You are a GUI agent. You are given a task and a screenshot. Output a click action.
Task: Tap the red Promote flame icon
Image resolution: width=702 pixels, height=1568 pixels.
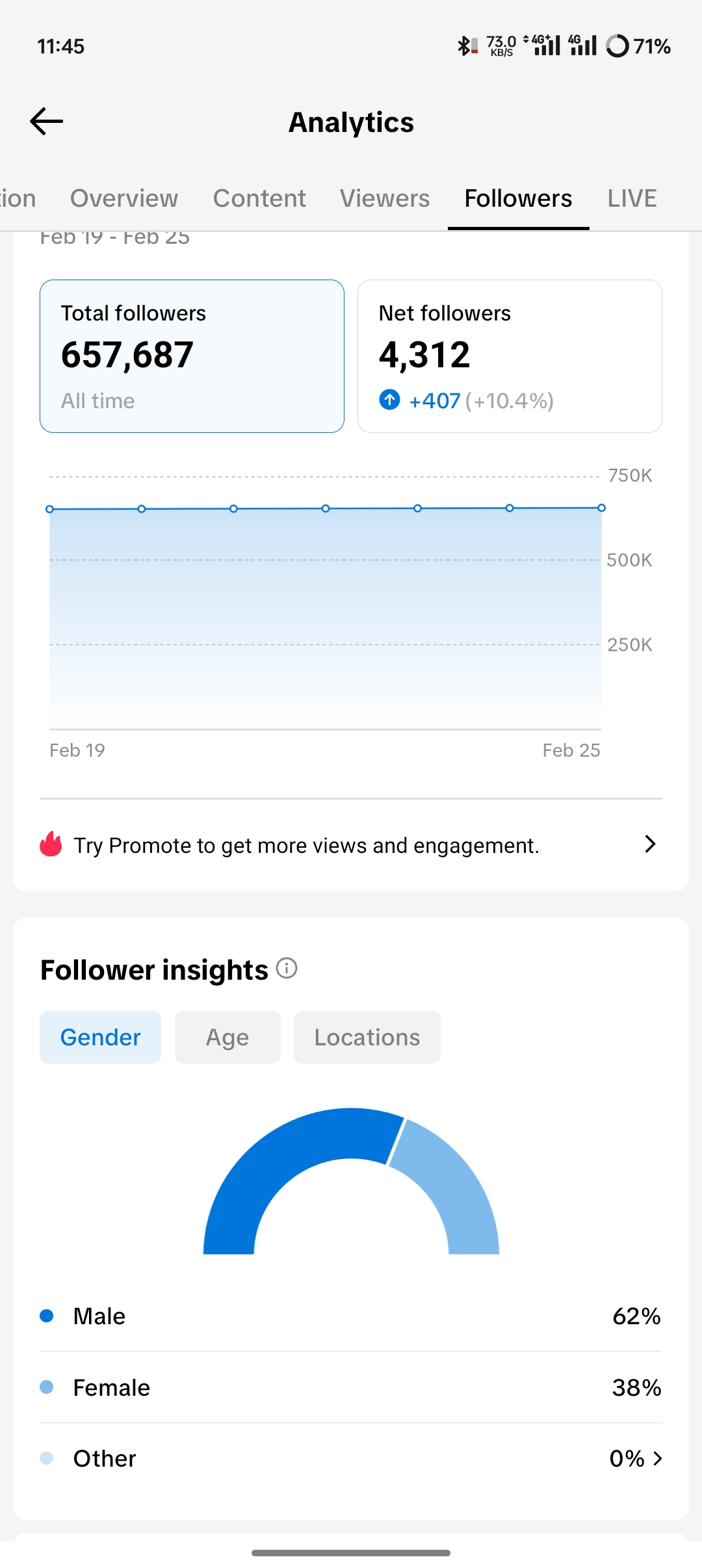click(x=51, y=845)
